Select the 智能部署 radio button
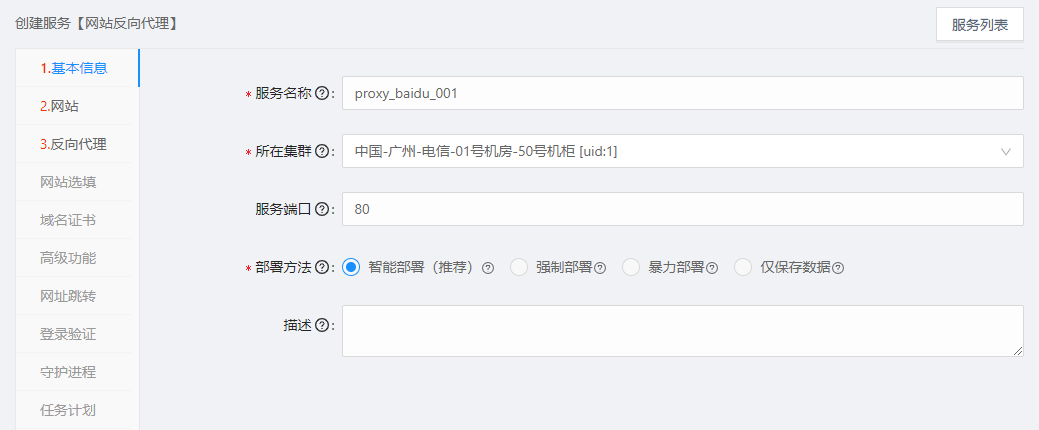 [351, 268]
